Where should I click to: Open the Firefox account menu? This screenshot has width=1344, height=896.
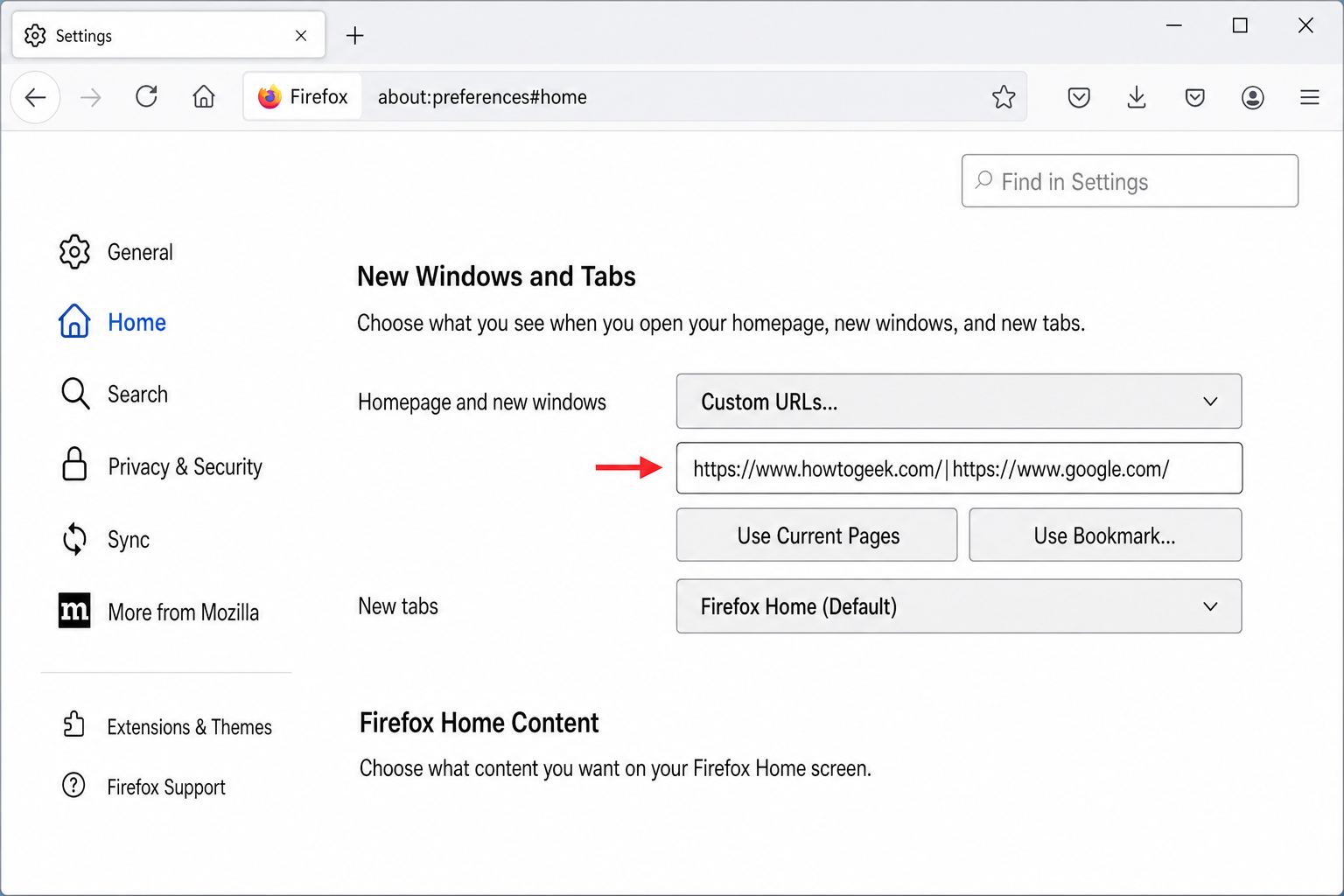[x=1253, y=97]
